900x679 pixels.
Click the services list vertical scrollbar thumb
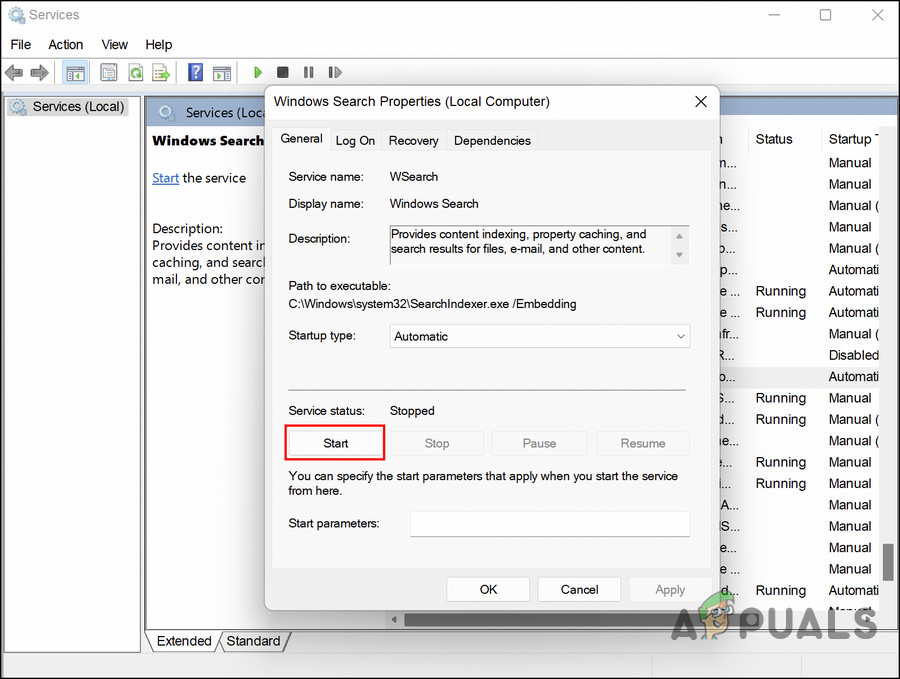coord(888,561)
